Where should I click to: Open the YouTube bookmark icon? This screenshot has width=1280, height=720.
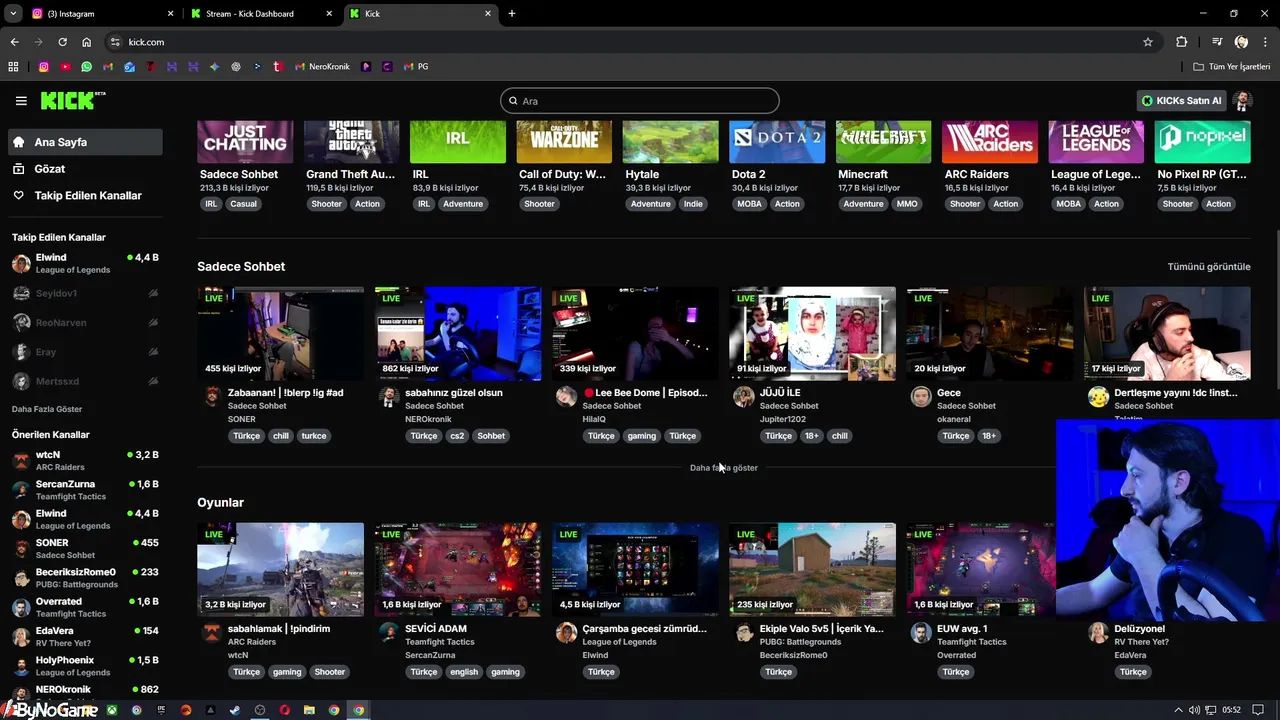coord(65,67)
